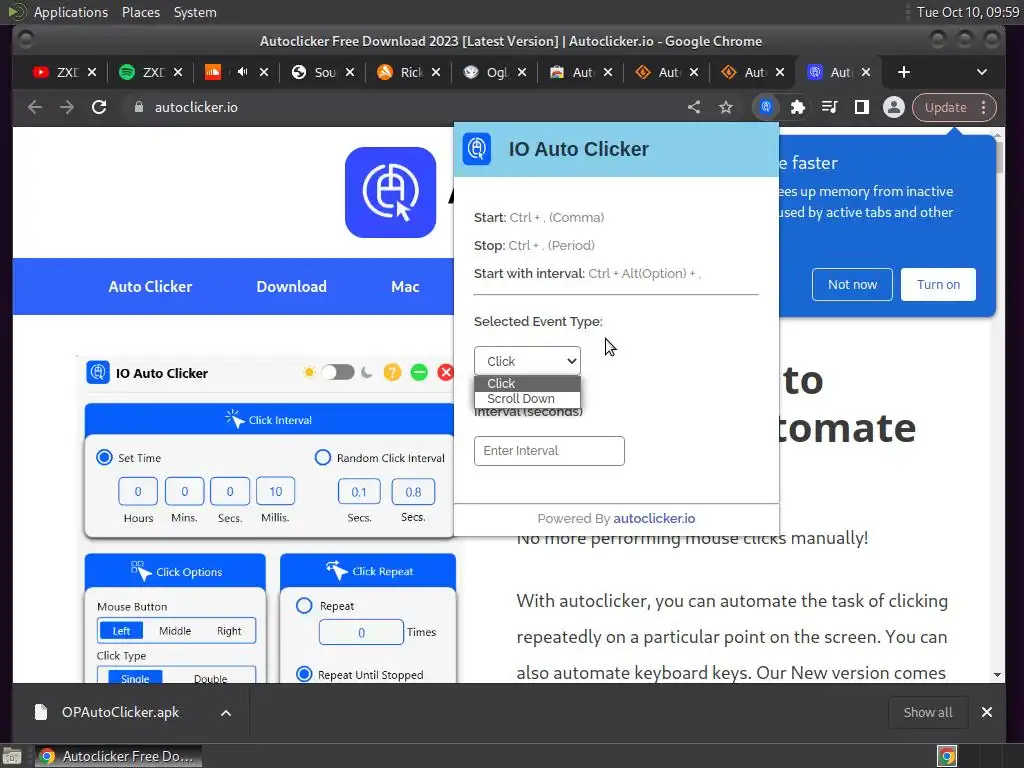This screenshot has width=1024, height=768.
Task: Open the autoclicker.io link in popup footer
Action: pyautogui.click(x=654, y=519)
